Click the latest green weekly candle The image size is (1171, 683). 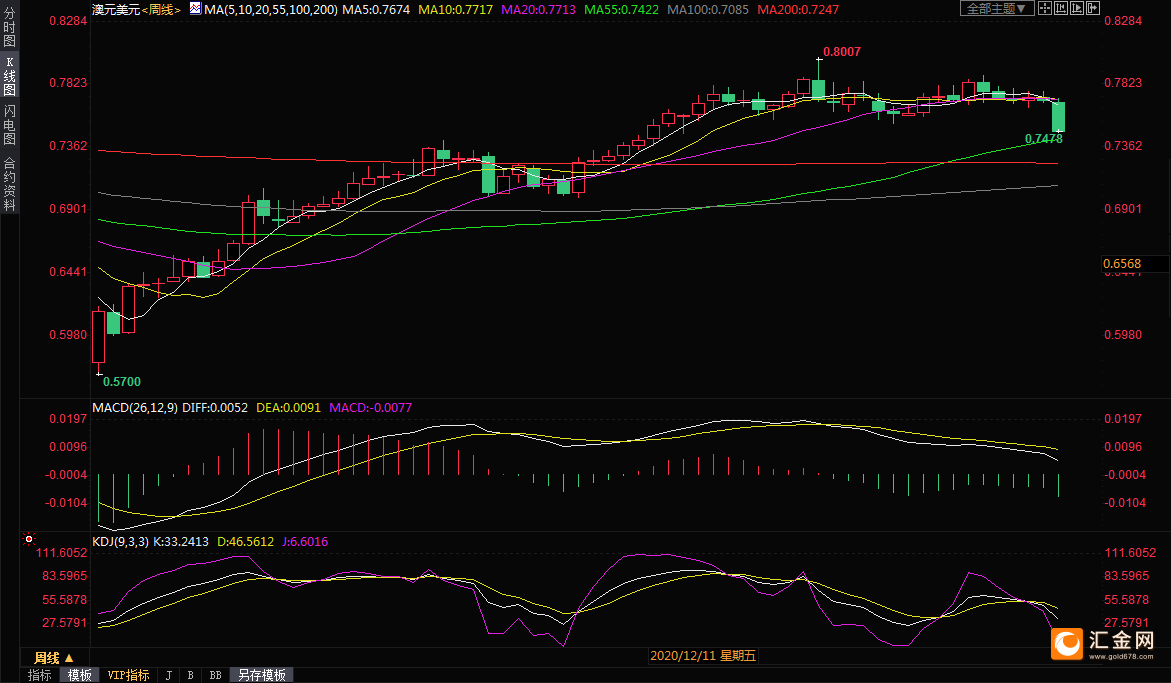(1058, 116)
